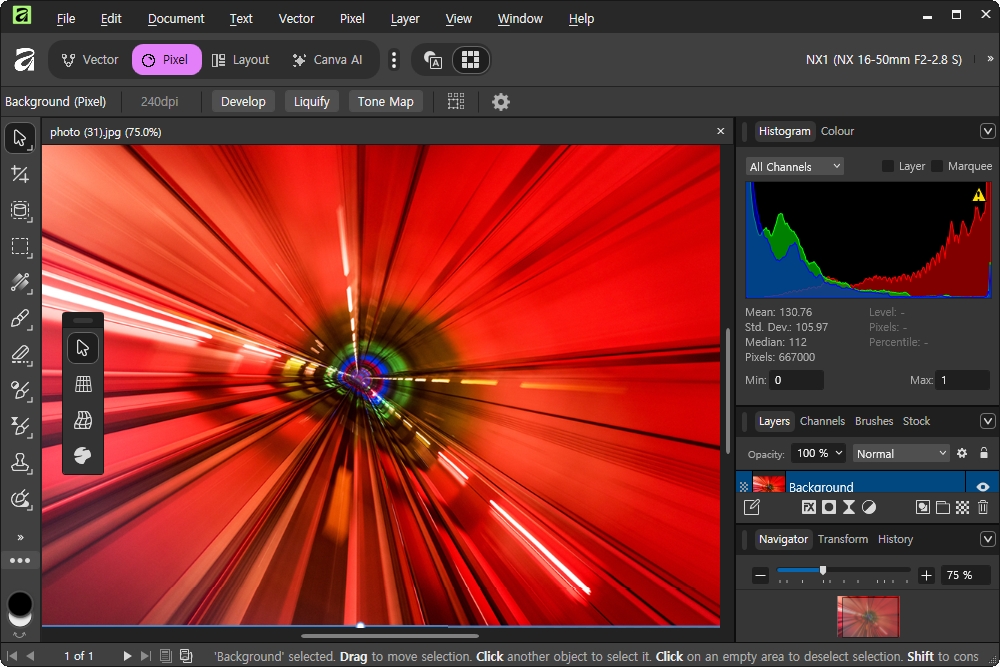The height and width of the screenshot is (667, 1000).
Task: Enable the Layer histogram checkbox
Action: coord(887,166)
